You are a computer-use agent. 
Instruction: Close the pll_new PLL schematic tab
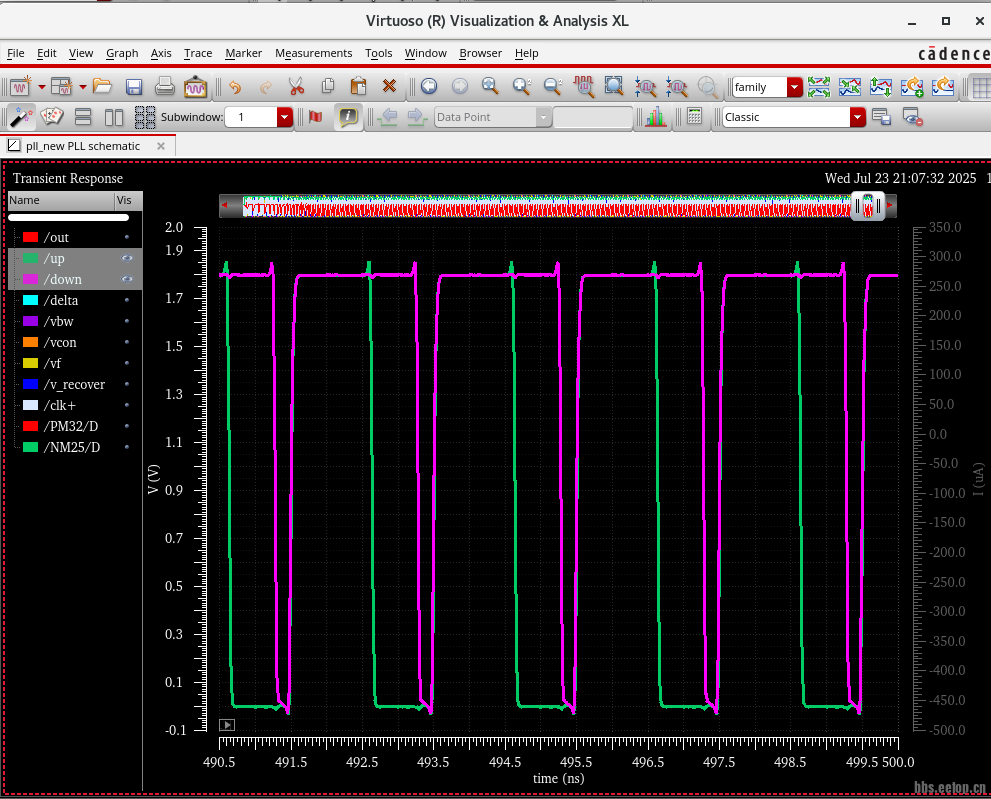click(161, 146)
